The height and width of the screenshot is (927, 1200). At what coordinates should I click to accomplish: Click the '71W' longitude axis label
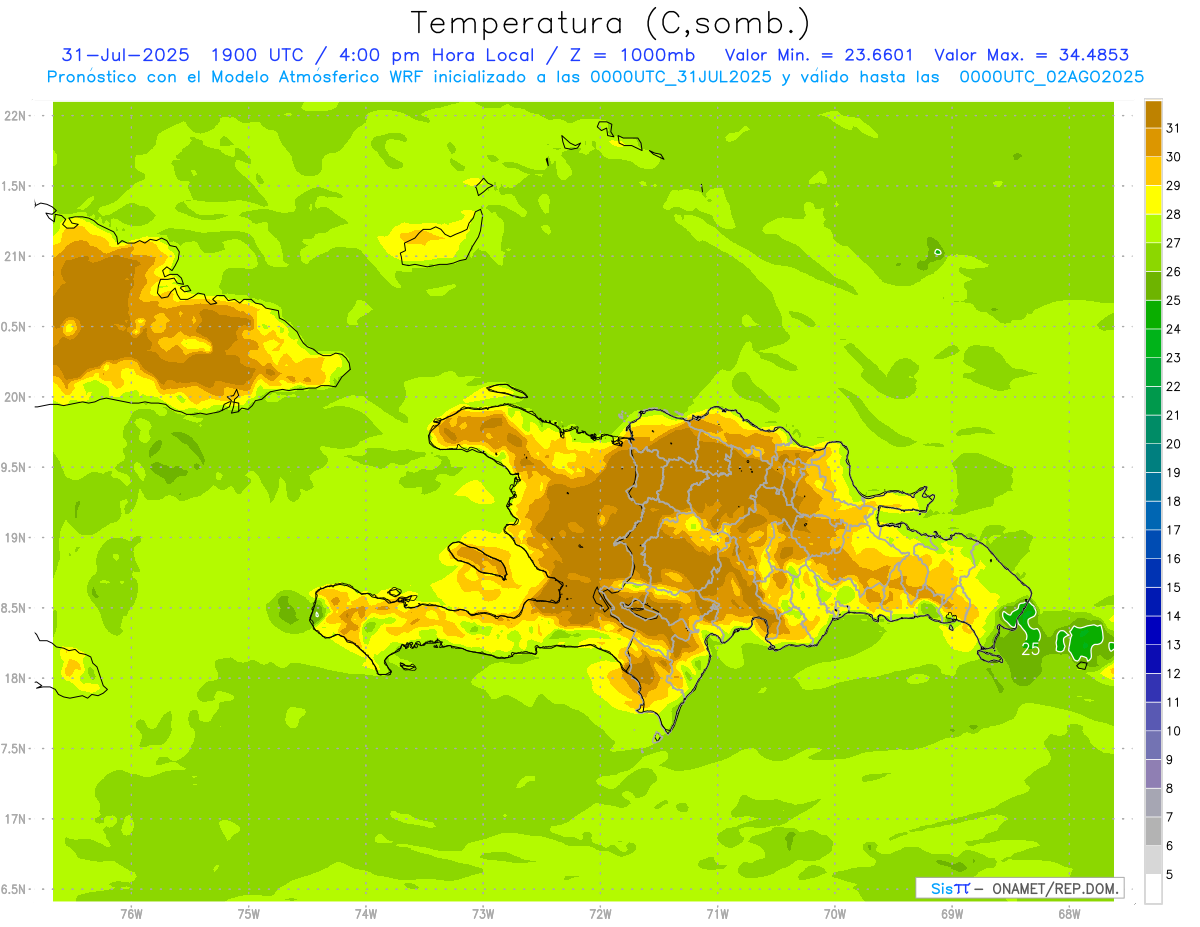pos(717,914)
